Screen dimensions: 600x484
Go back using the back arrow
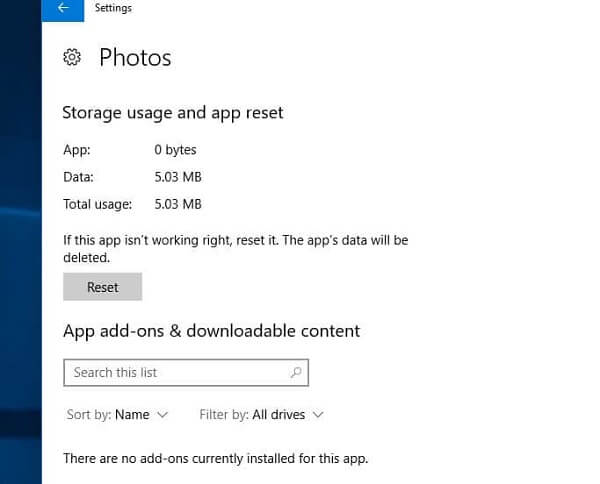63,9
